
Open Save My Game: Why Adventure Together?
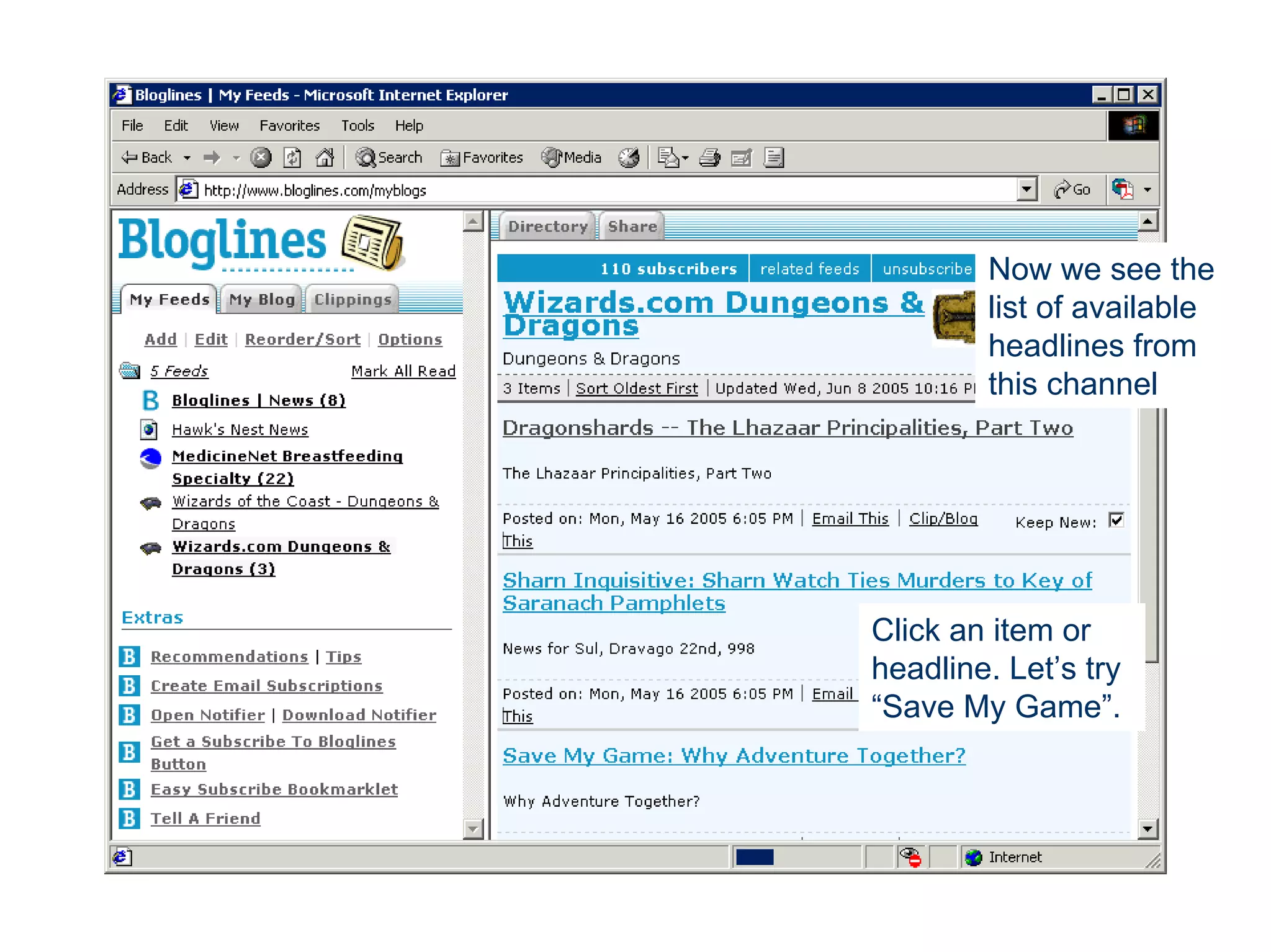coord(734,755)
